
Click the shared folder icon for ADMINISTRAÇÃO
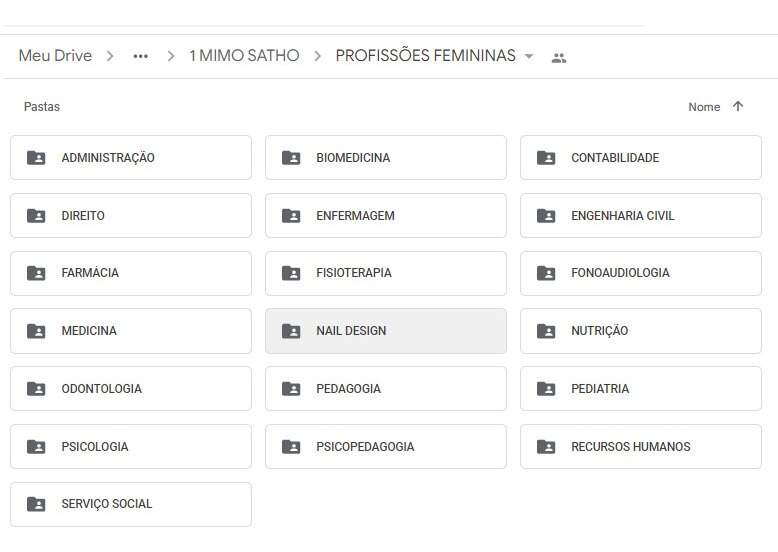pyautogui.click(x=36, y=158)
